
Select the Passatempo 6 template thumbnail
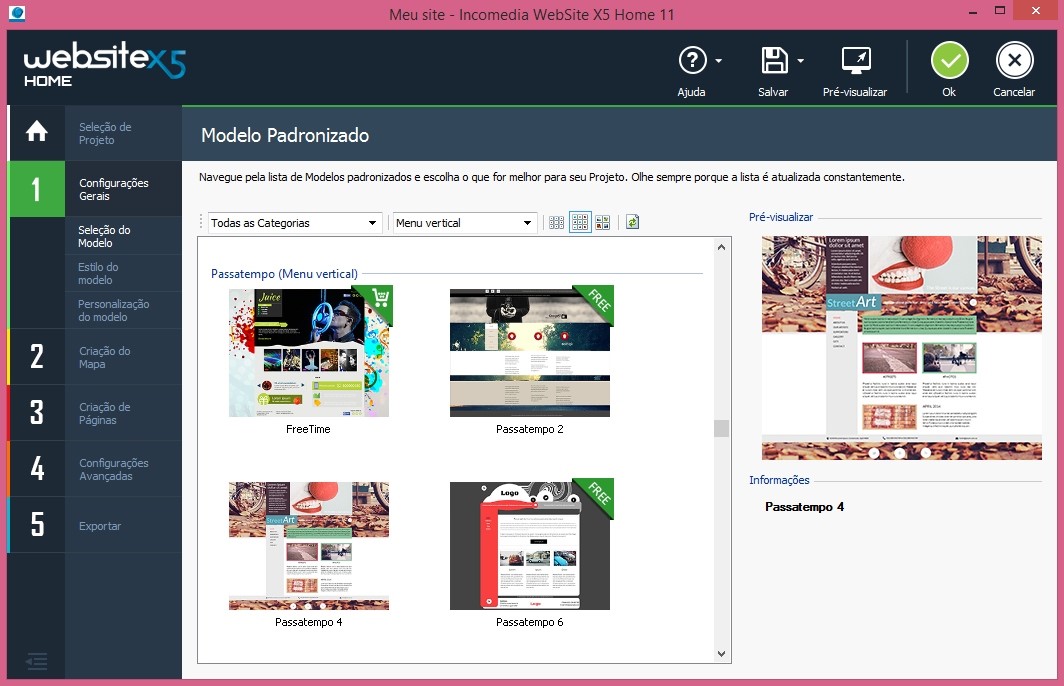point(530,546)
